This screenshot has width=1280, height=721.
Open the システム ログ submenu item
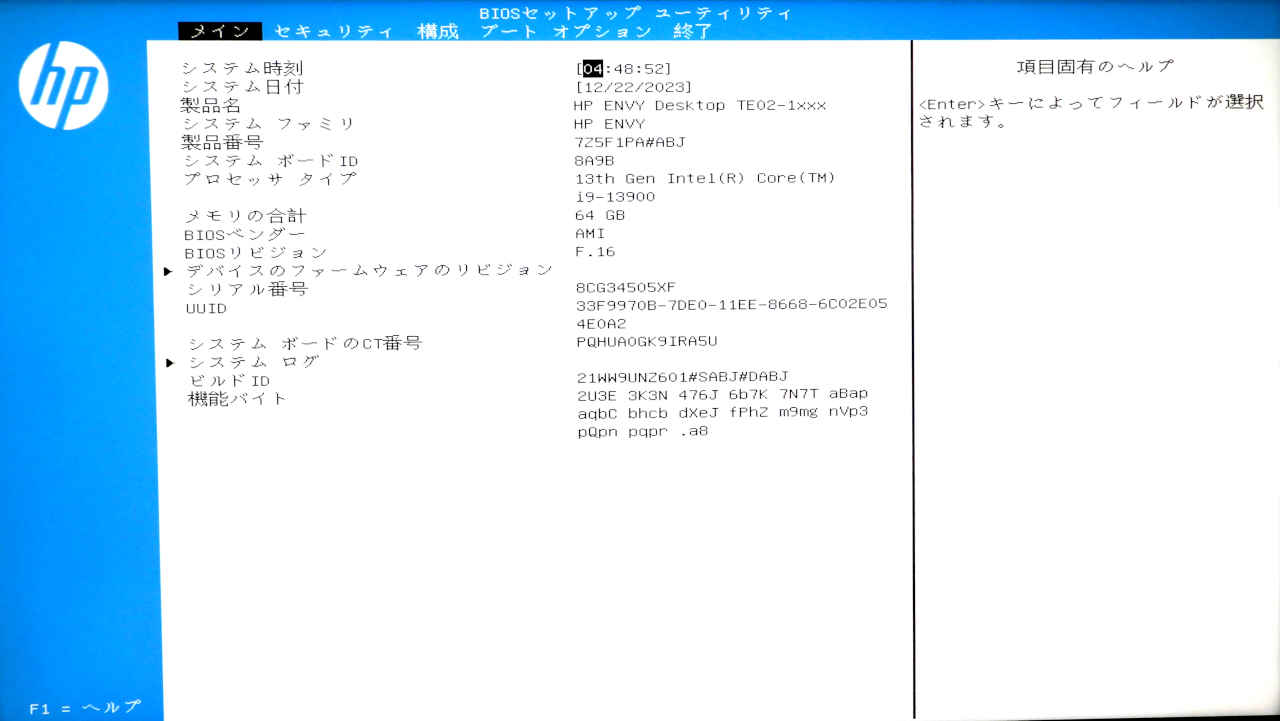(x=253, y=362)
